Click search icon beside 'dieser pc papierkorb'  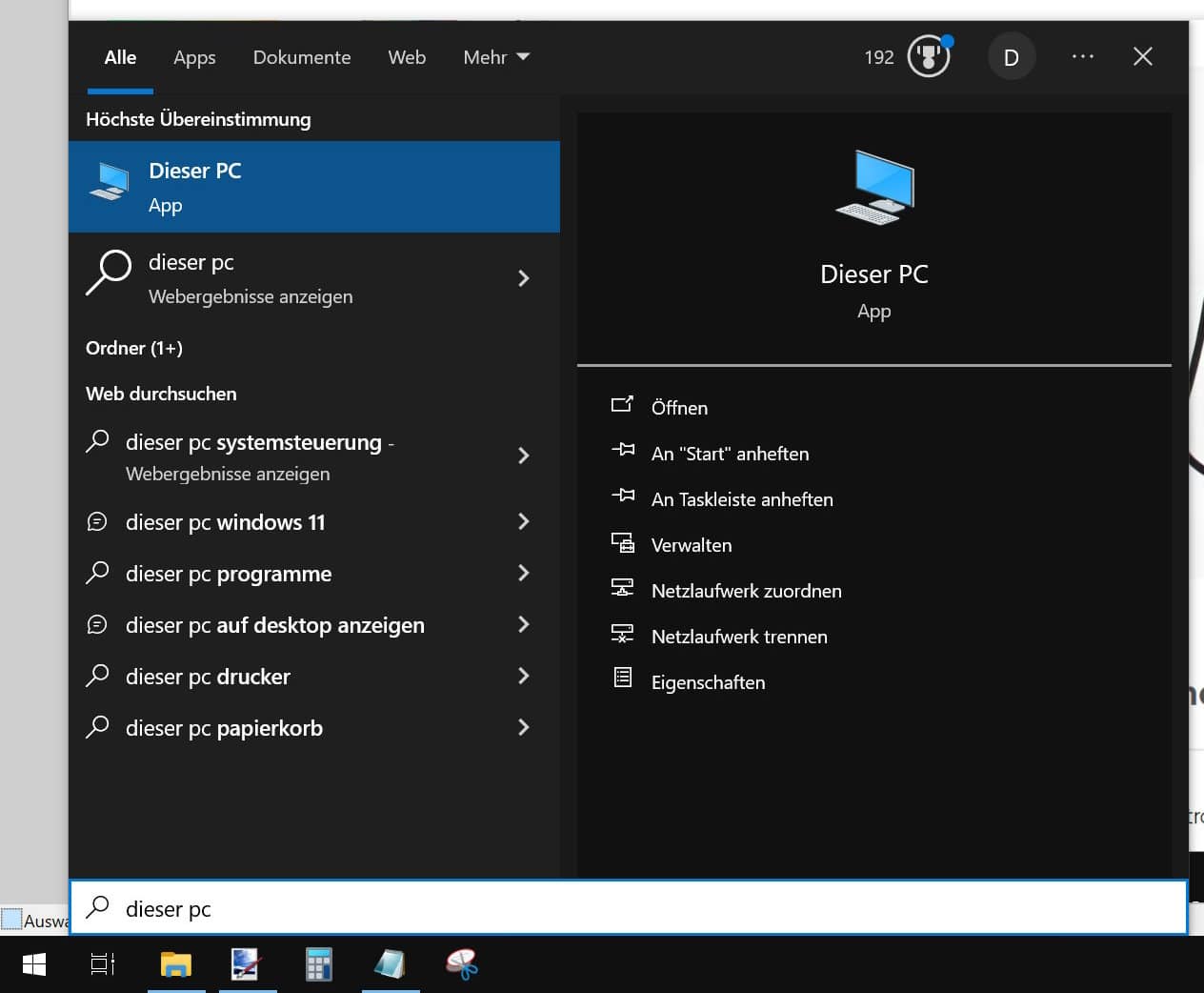(x=97, y=726)
